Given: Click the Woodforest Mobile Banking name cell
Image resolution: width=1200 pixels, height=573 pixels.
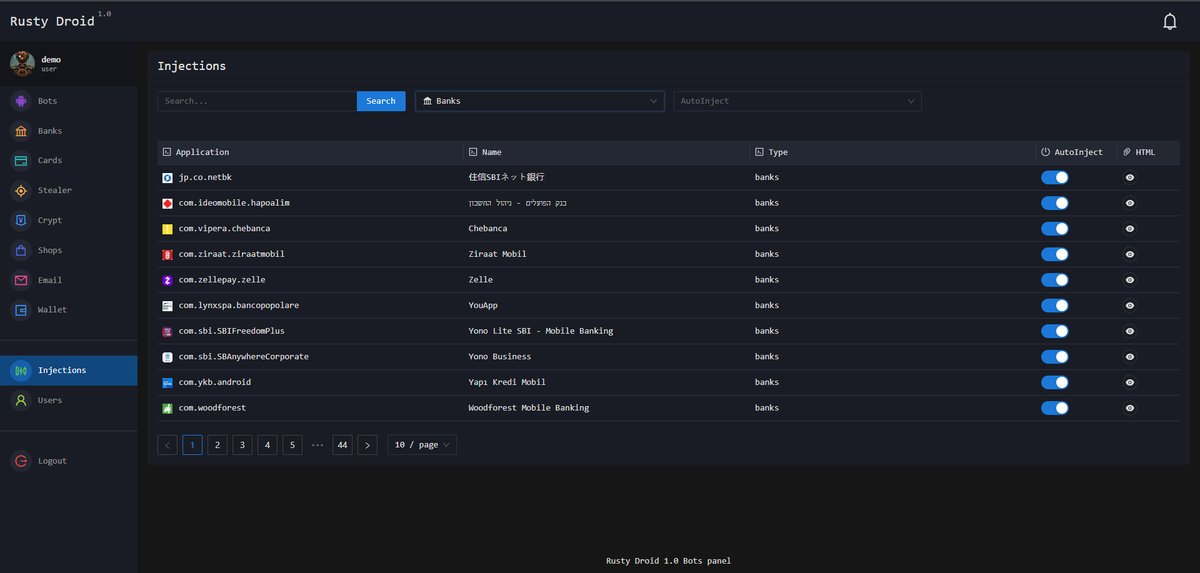Looking at the screenshot, I should tap(606, 408).
